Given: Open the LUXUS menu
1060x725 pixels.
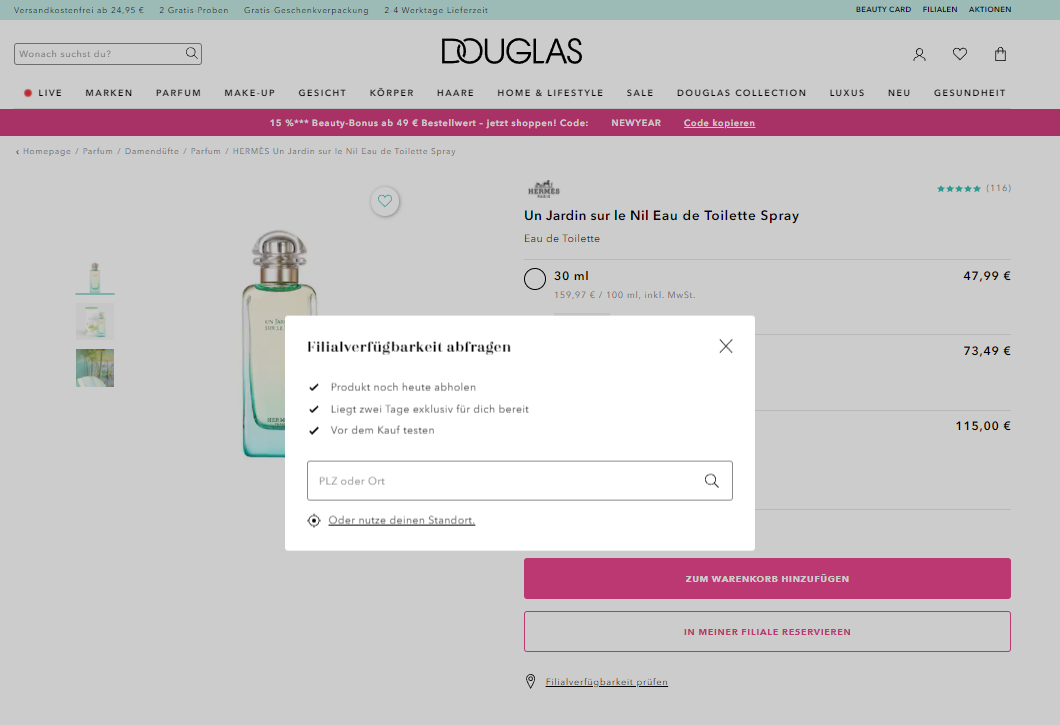Looking at the screenshot, I should [x=847, y=93].
